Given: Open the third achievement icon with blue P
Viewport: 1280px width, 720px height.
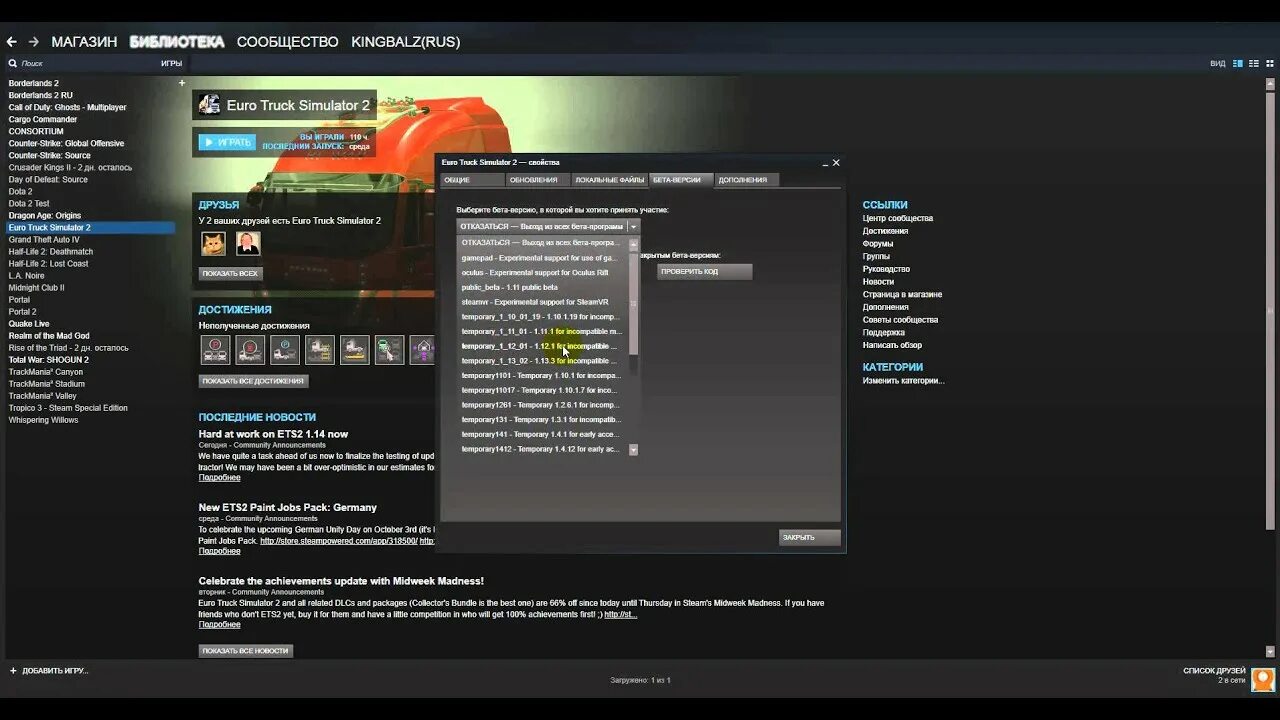Looking at the screenshot, I should (x=285, y=349).
